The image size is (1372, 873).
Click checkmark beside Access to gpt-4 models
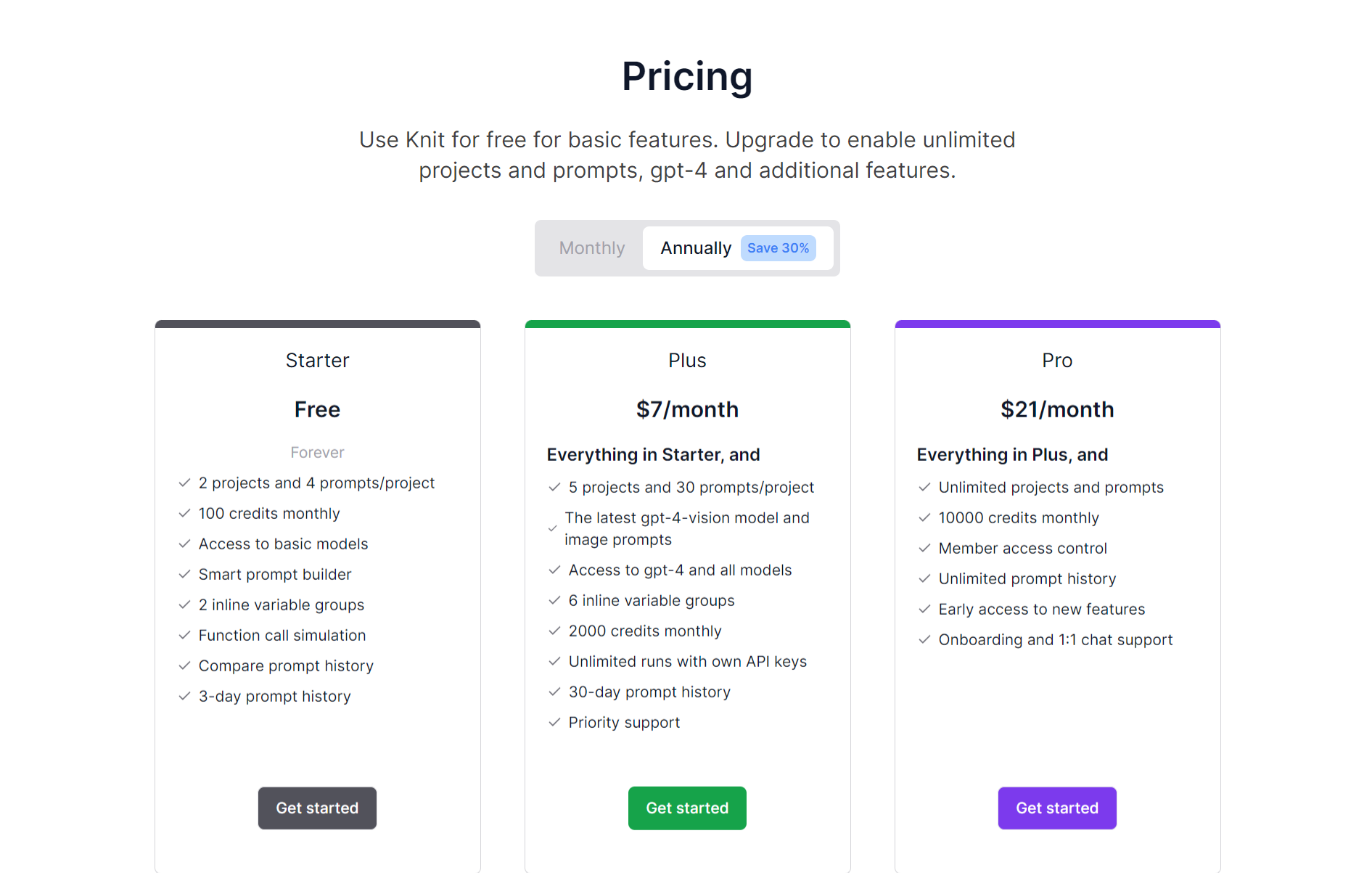555,570
